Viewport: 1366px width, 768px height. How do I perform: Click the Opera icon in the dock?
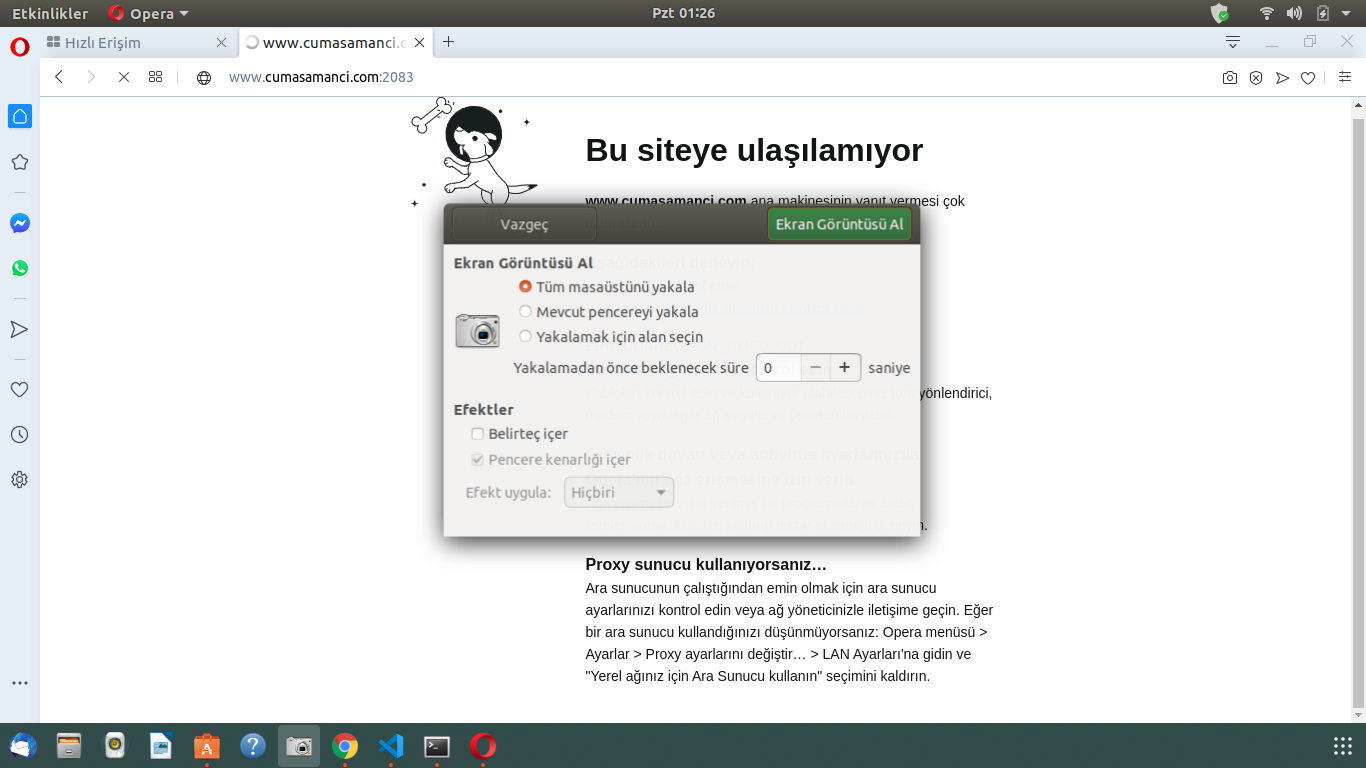tap(483, 746)
